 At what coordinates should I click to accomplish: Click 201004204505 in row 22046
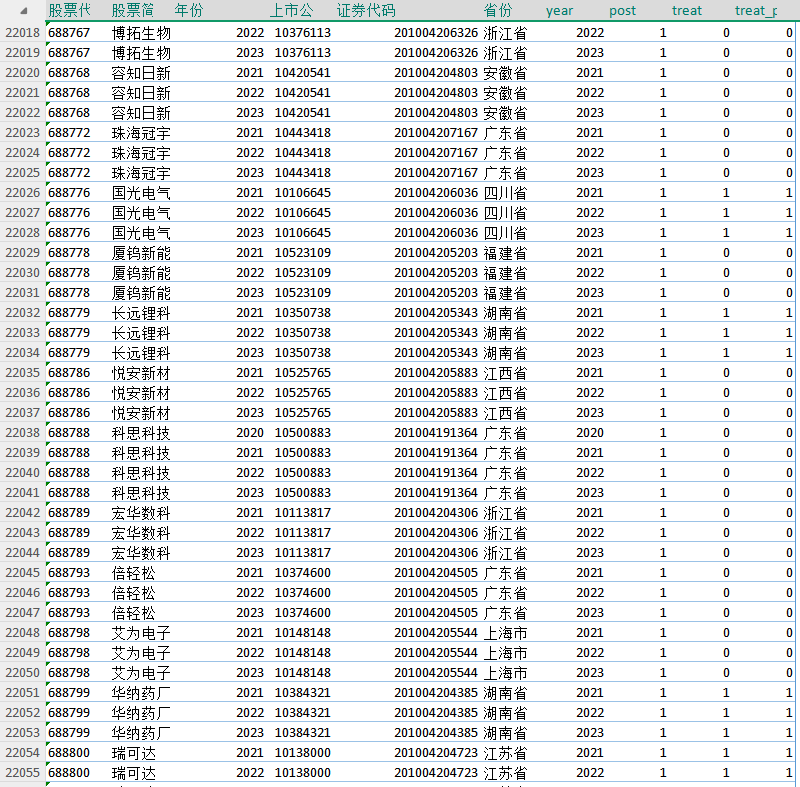(436, 593)
